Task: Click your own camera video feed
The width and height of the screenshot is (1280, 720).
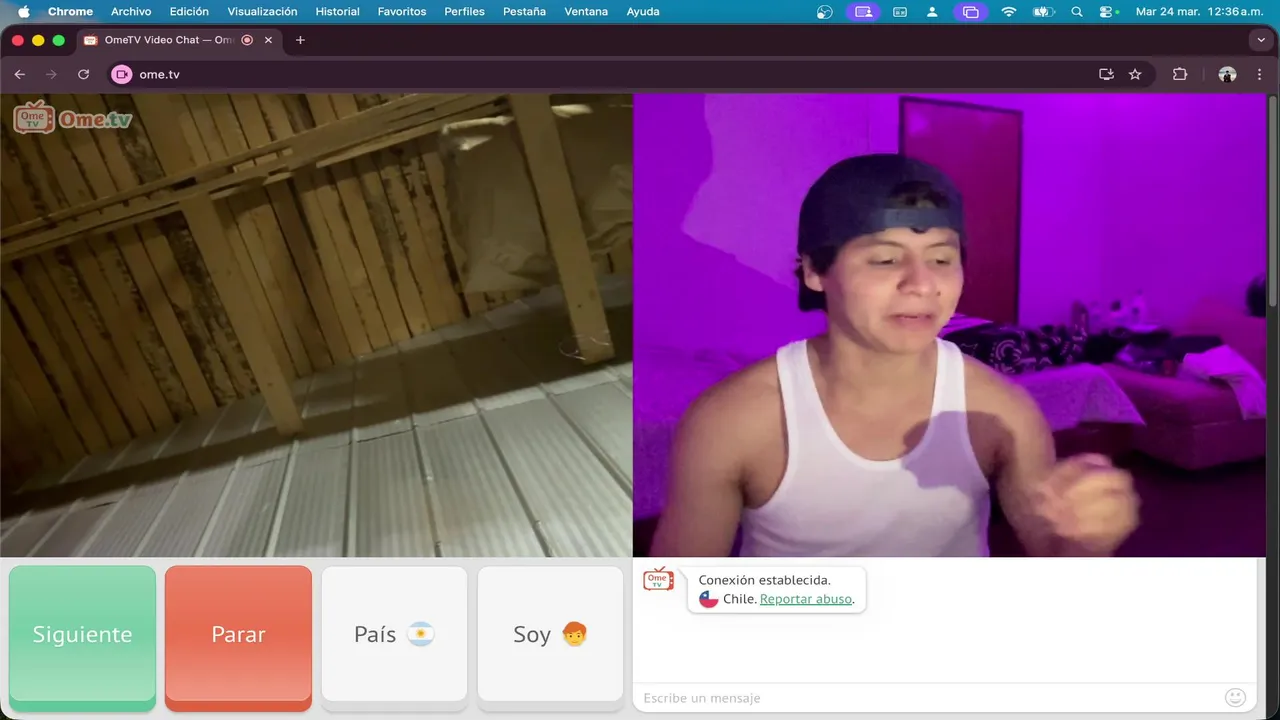Action: pos(950,325)
